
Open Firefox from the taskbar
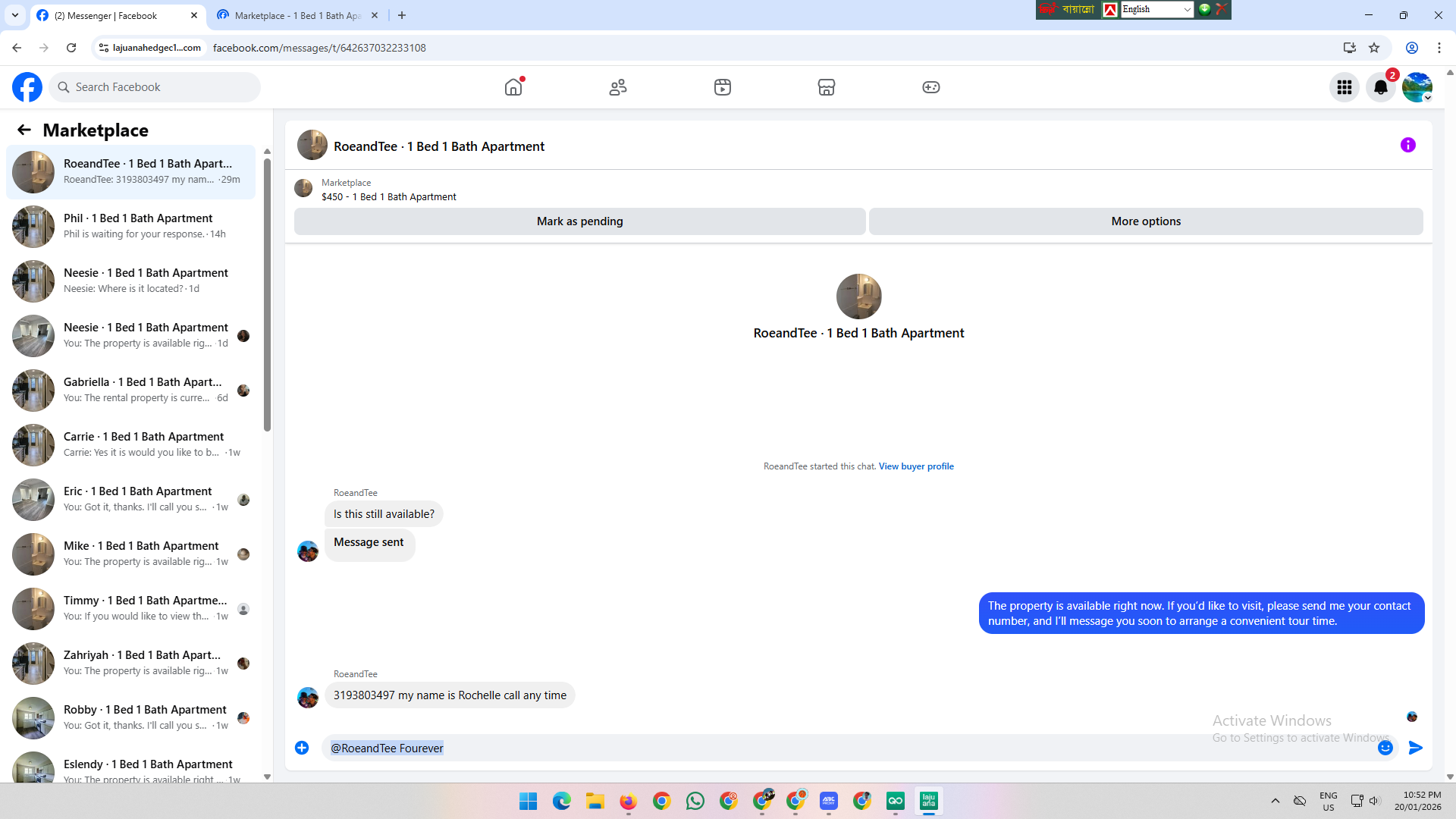pos(629,801)
